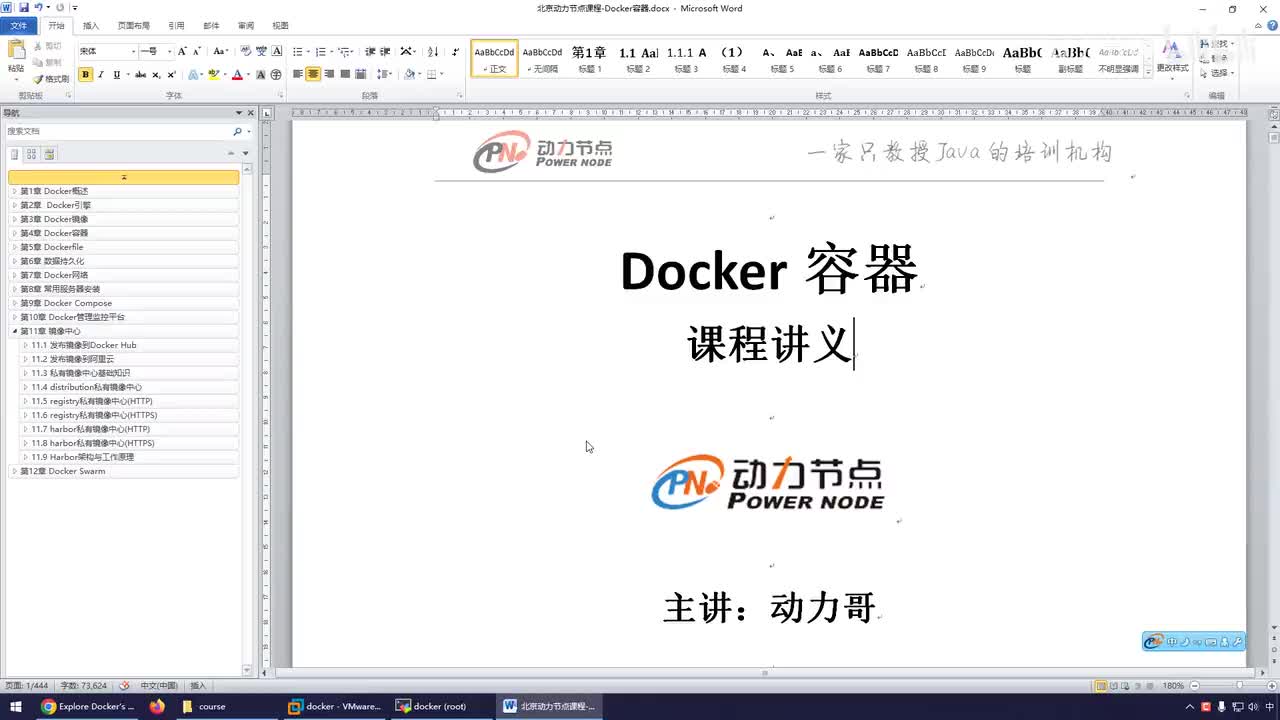The height and width of the screenshot is (720, 1280).
Task: Expand 11.1 发布镜像到Docker Hub heading
Action: tap(25, 345)
